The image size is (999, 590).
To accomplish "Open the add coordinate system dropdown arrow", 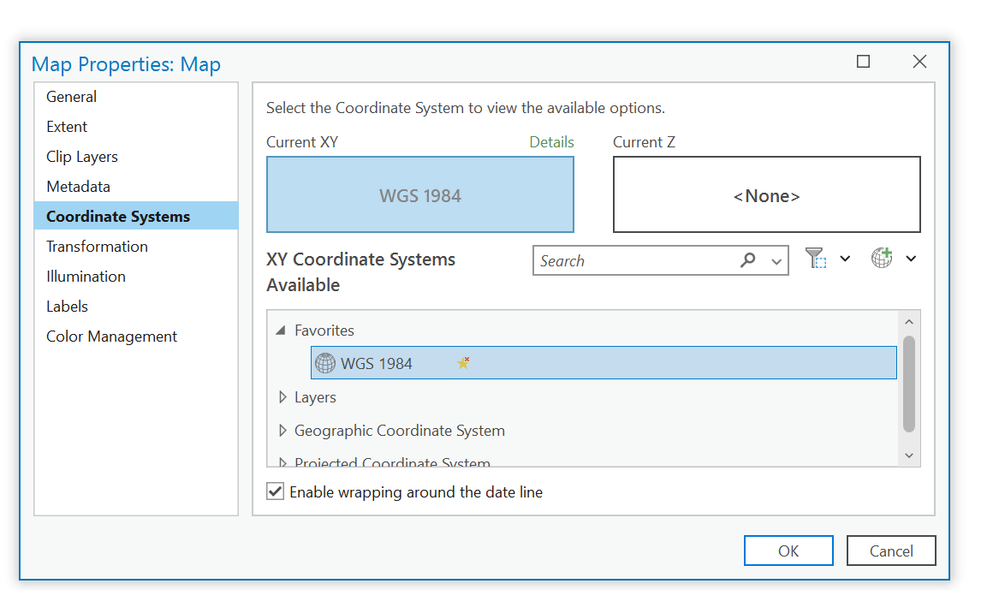I will (x=911, y=259).
